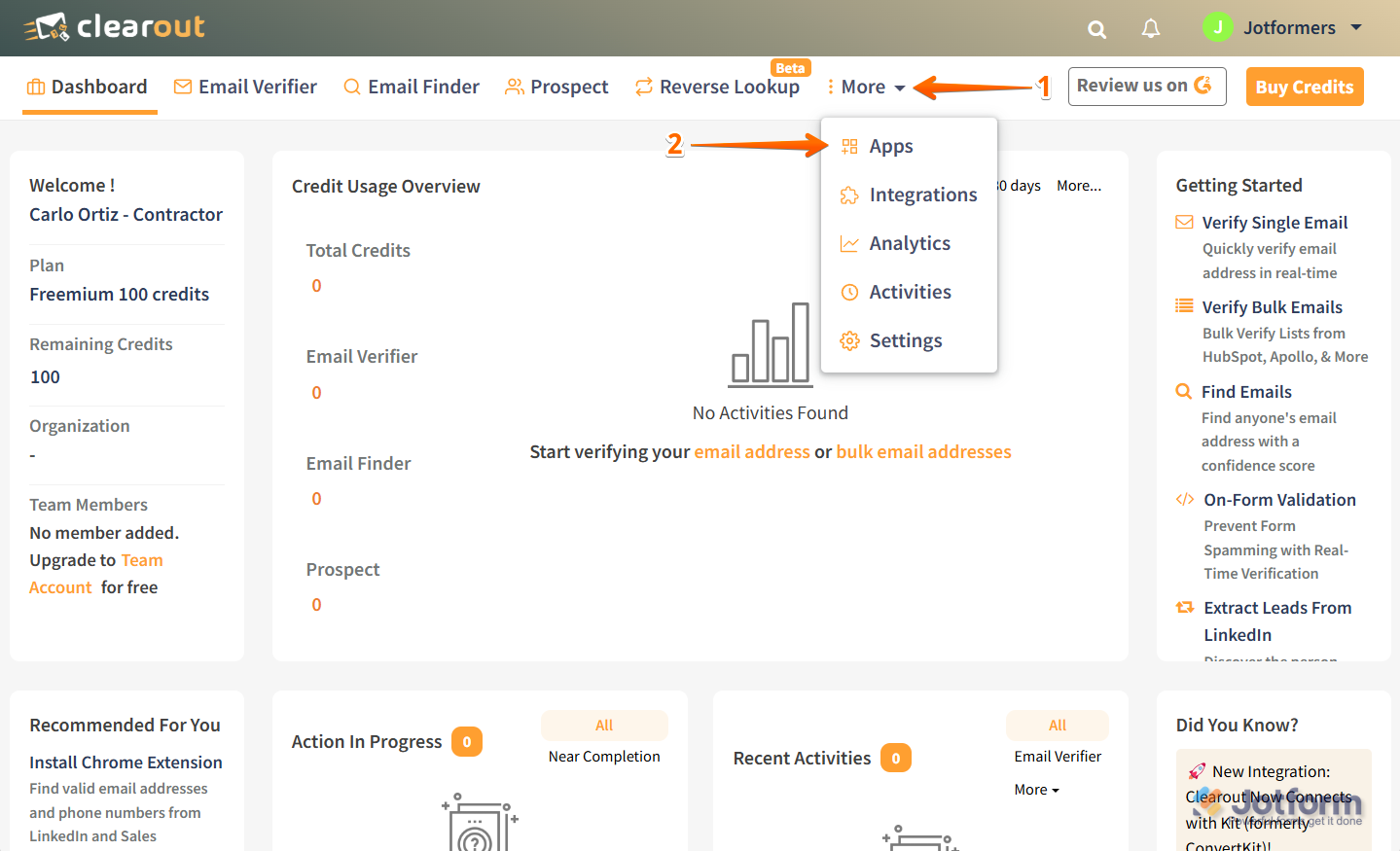
Task: Click the no-activities bar chart icon
Action: pos(770,344)
